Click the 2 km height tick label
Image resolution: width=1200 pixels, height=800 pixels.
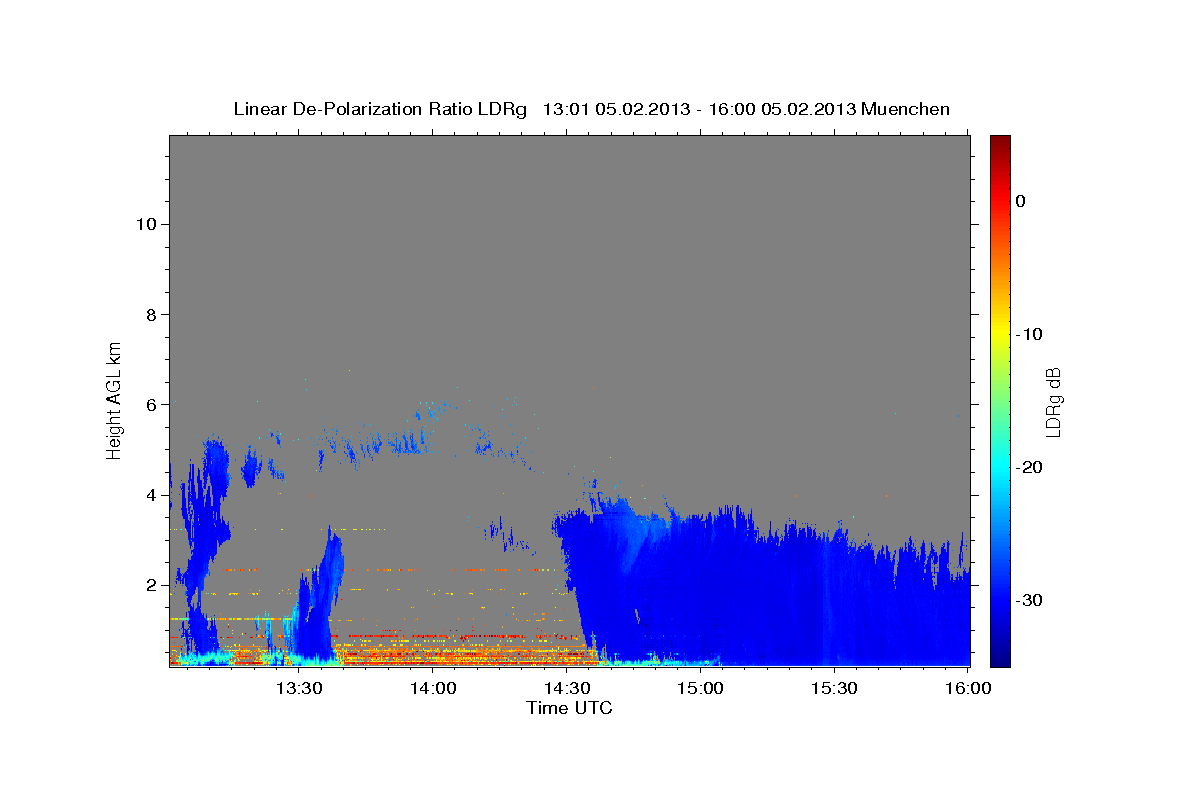pos(150,585)
